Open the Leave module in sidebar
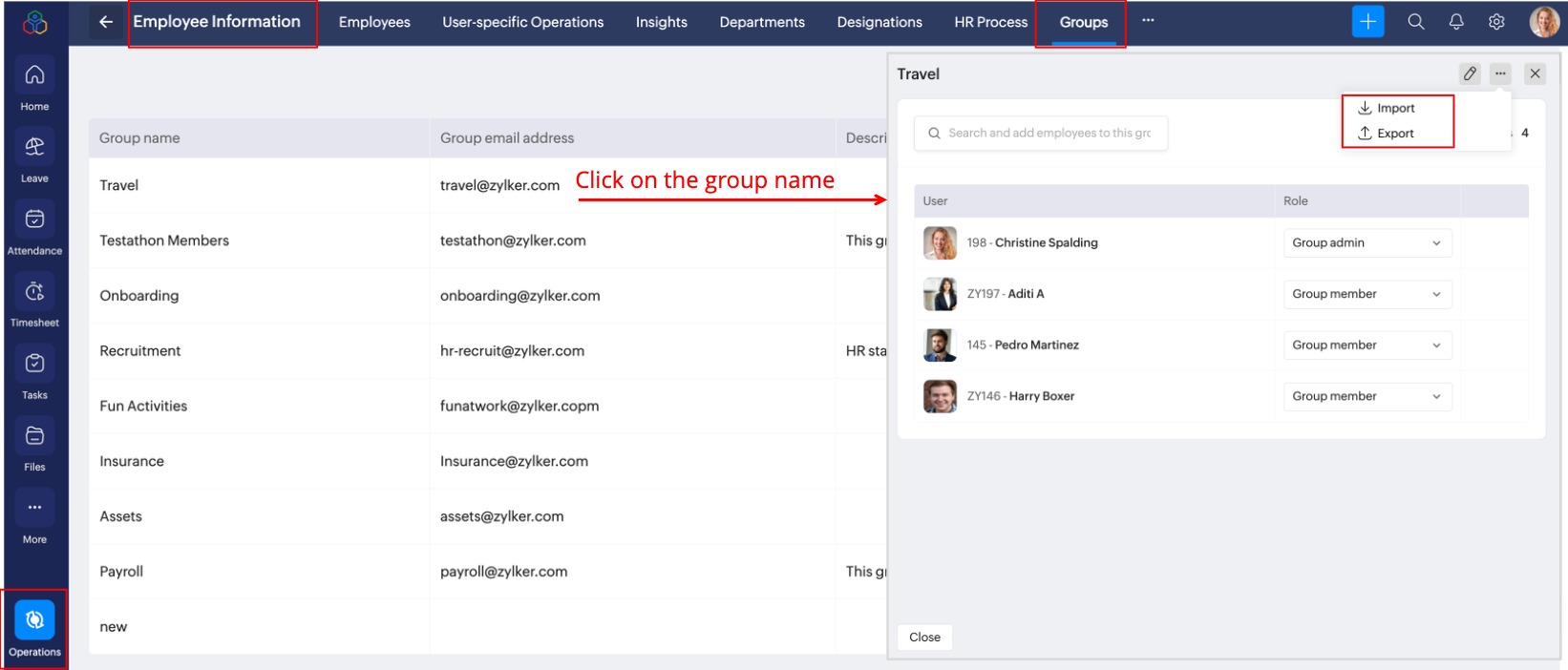 [34, 156]
